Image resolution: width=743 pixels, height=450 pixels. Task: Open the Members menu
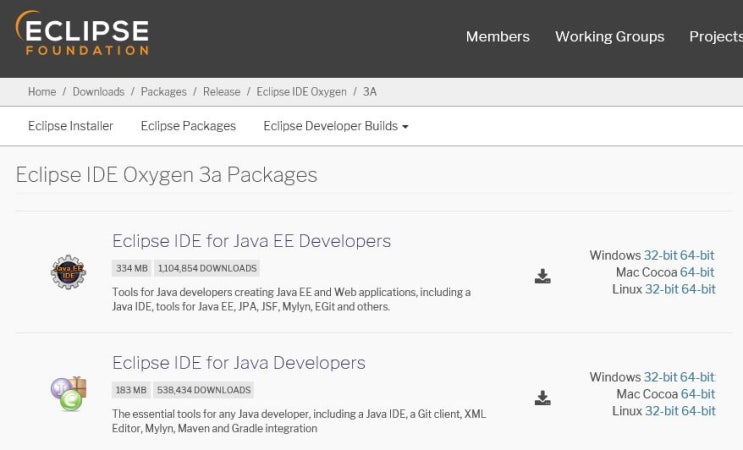[497, 37]
